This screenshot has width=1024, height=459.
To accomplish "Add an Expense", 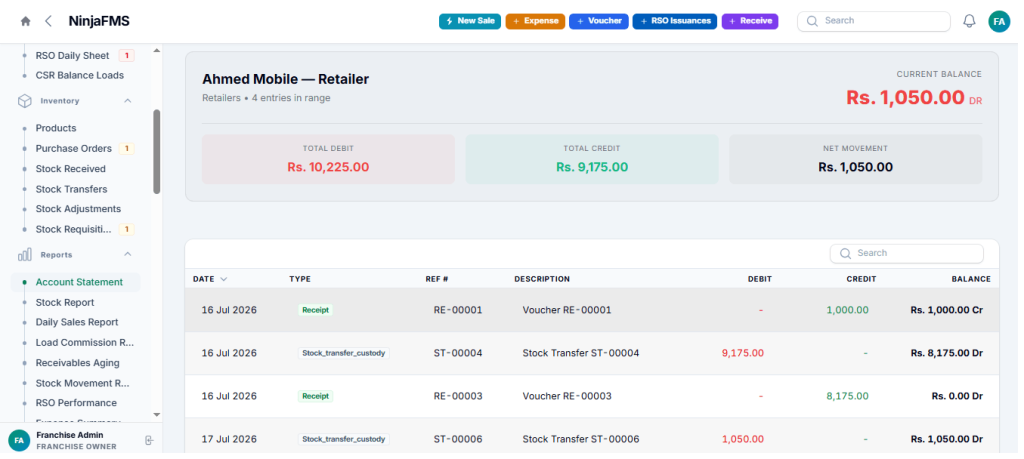I will 536,21.
